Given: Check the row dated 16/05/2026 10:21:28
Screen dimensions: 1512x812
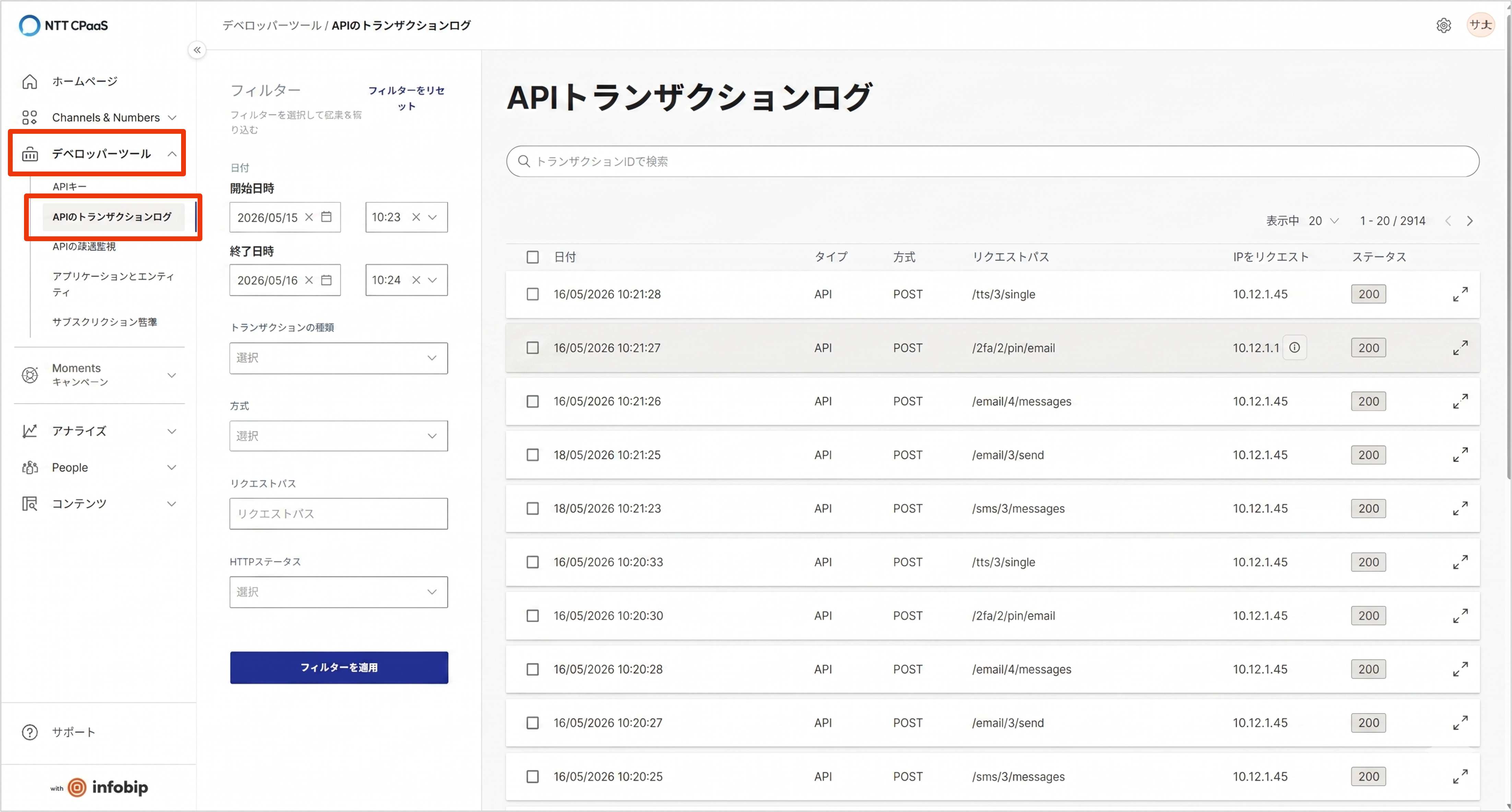Looking at the screenshot, I should tap(532, 294).
